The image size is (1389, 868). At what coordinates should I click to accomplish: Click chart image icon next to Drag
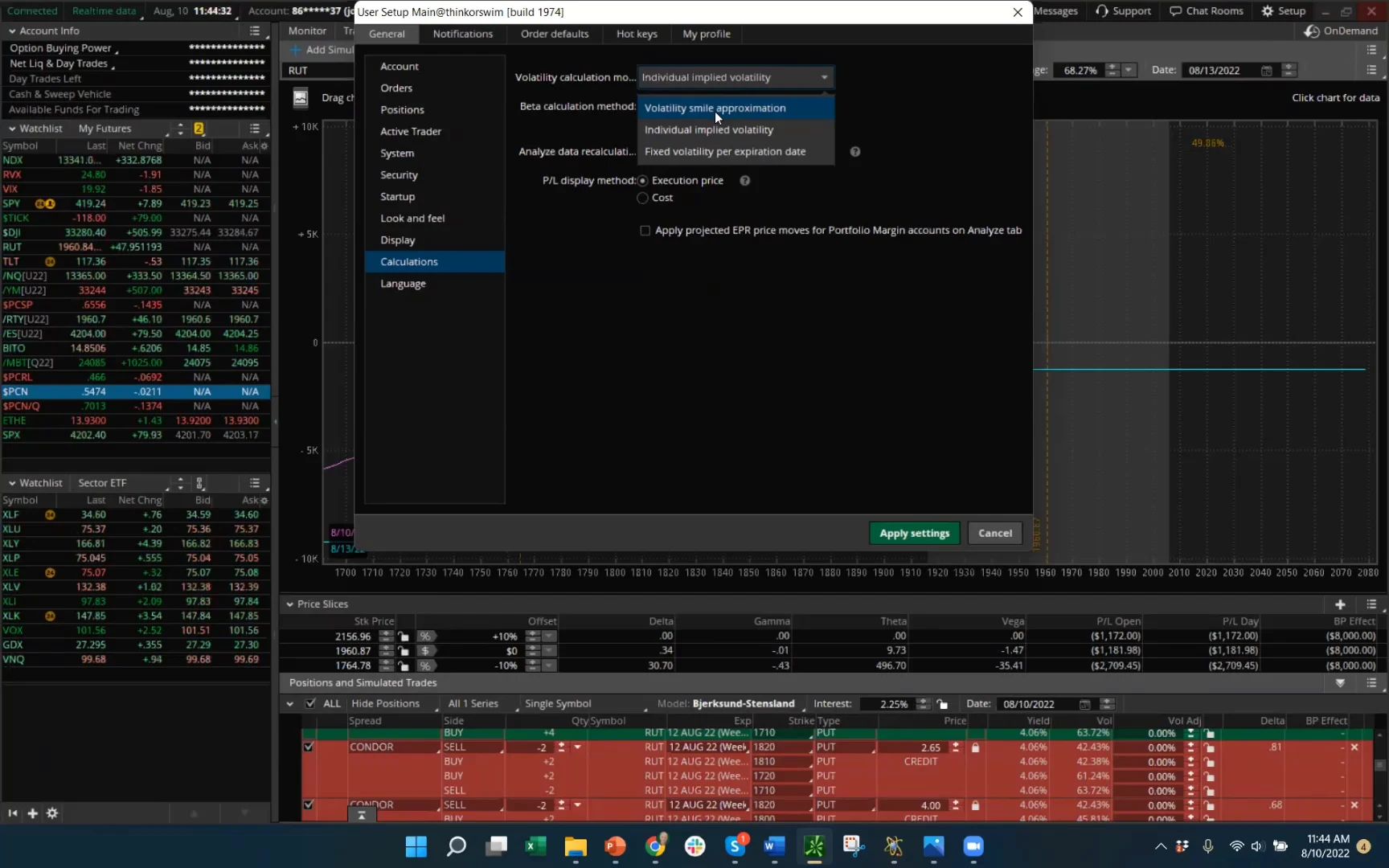point(301,98)
